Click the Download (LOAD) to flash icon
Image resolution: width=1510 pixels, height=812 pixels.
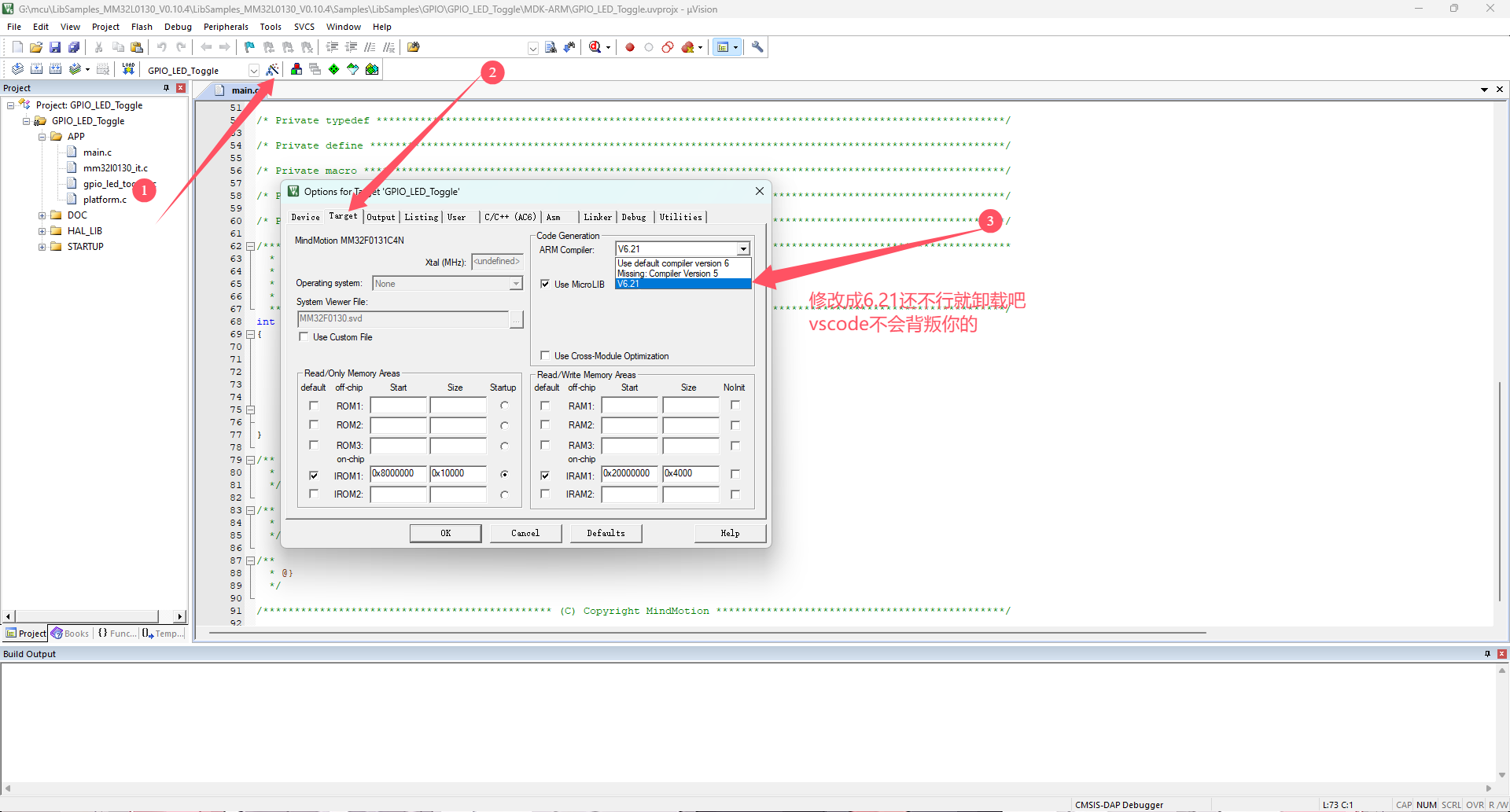click(128, 69)
